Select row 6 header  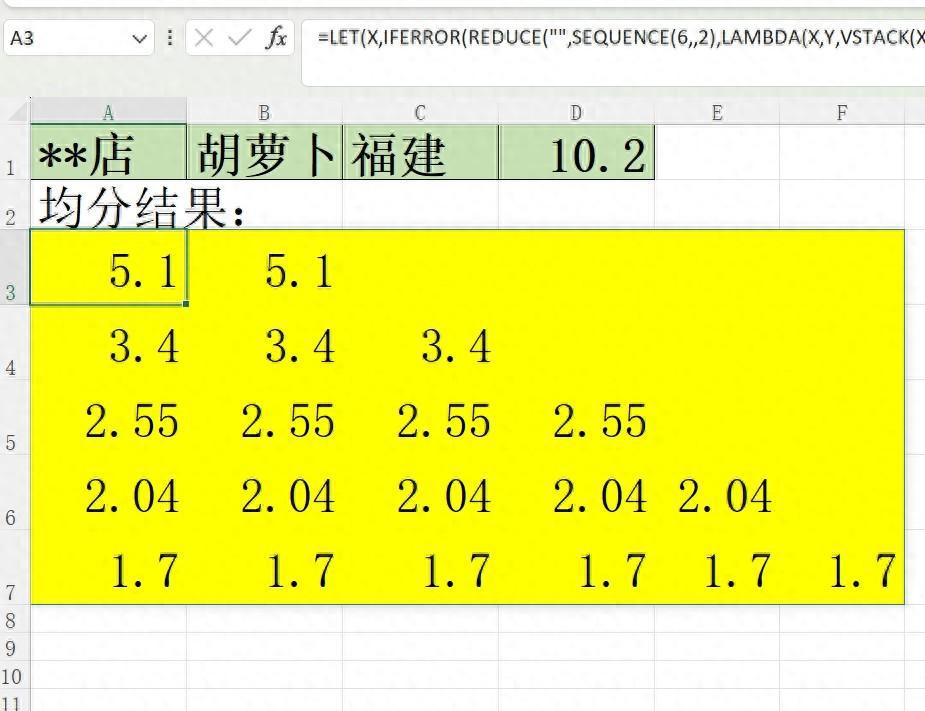tap(15, 492)
